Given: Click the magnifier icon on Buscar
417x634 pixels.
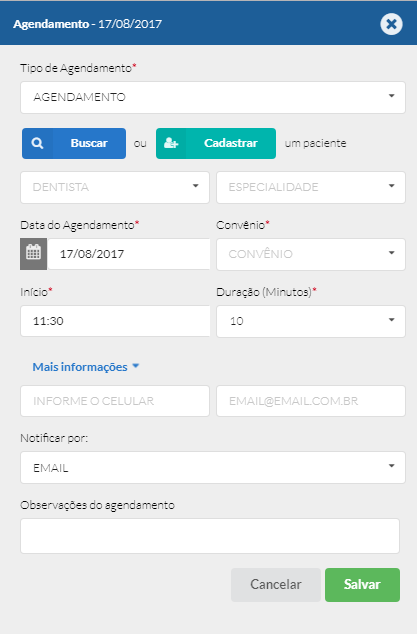Looking at the screenshot, I should (x=37, y=143).
